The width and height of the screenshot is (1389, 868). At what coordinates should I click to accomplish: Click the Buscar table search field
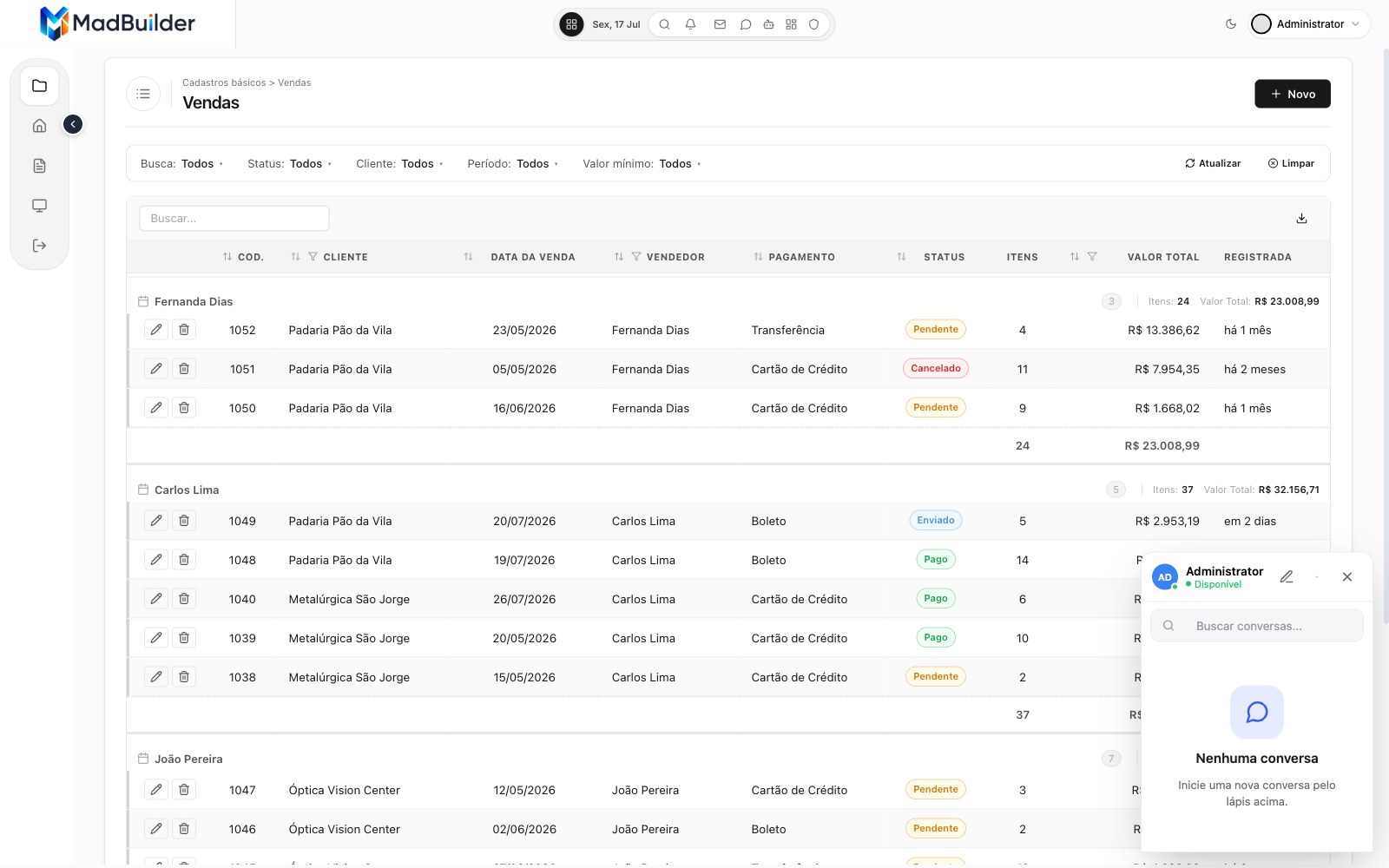click(234, 219)
